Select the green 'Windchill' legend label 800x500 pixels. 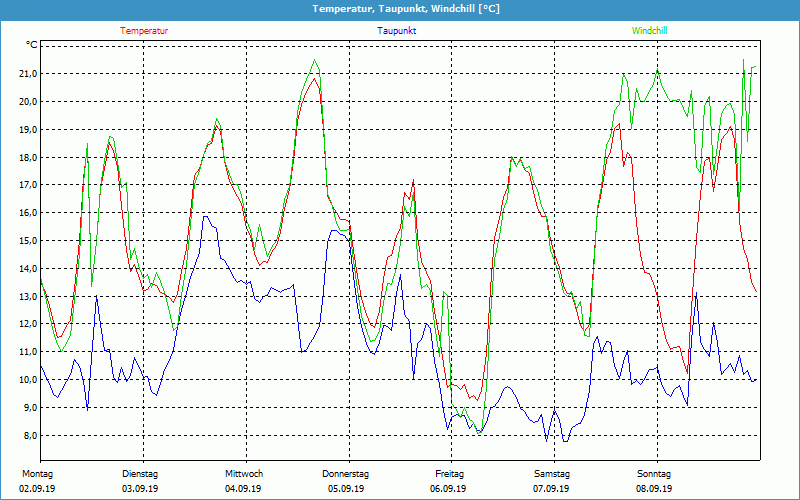[x=649, y=31]
